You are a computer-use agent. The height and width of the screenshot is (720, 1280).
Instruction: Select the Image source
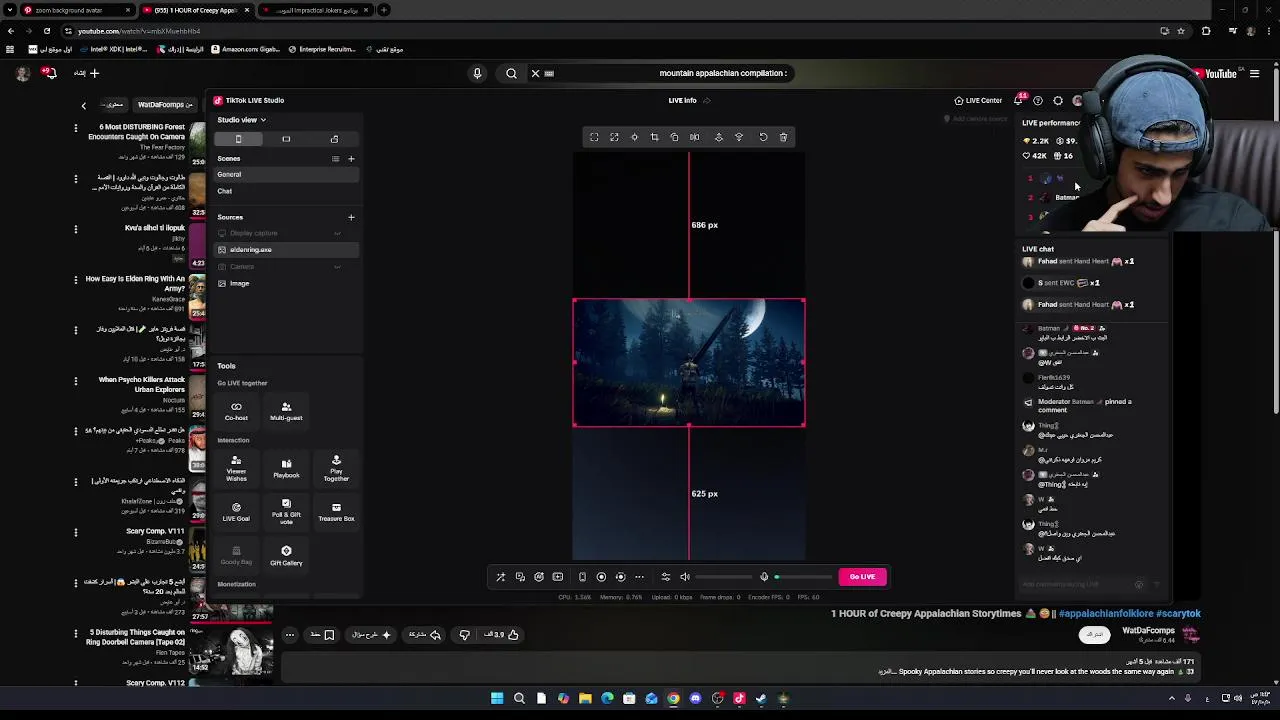(x=285, y=284)
